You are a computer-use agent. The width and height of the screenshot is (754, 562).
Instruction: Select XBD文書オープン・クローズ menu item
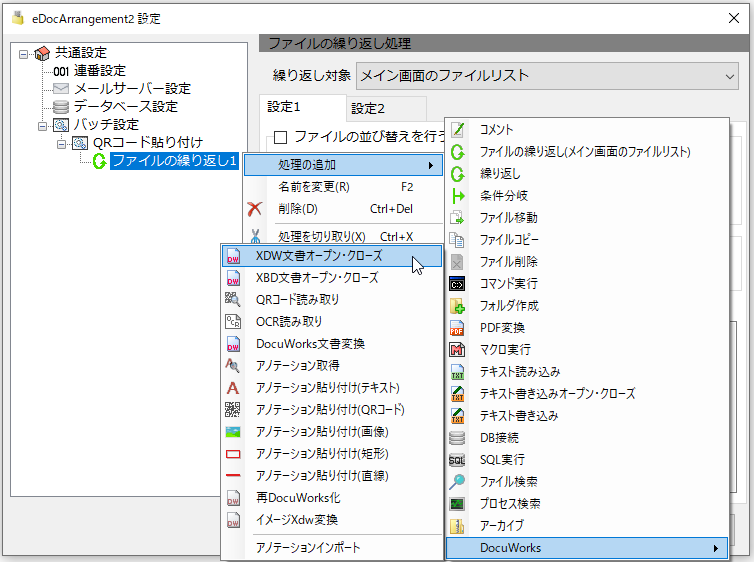(x=332, y=278)
